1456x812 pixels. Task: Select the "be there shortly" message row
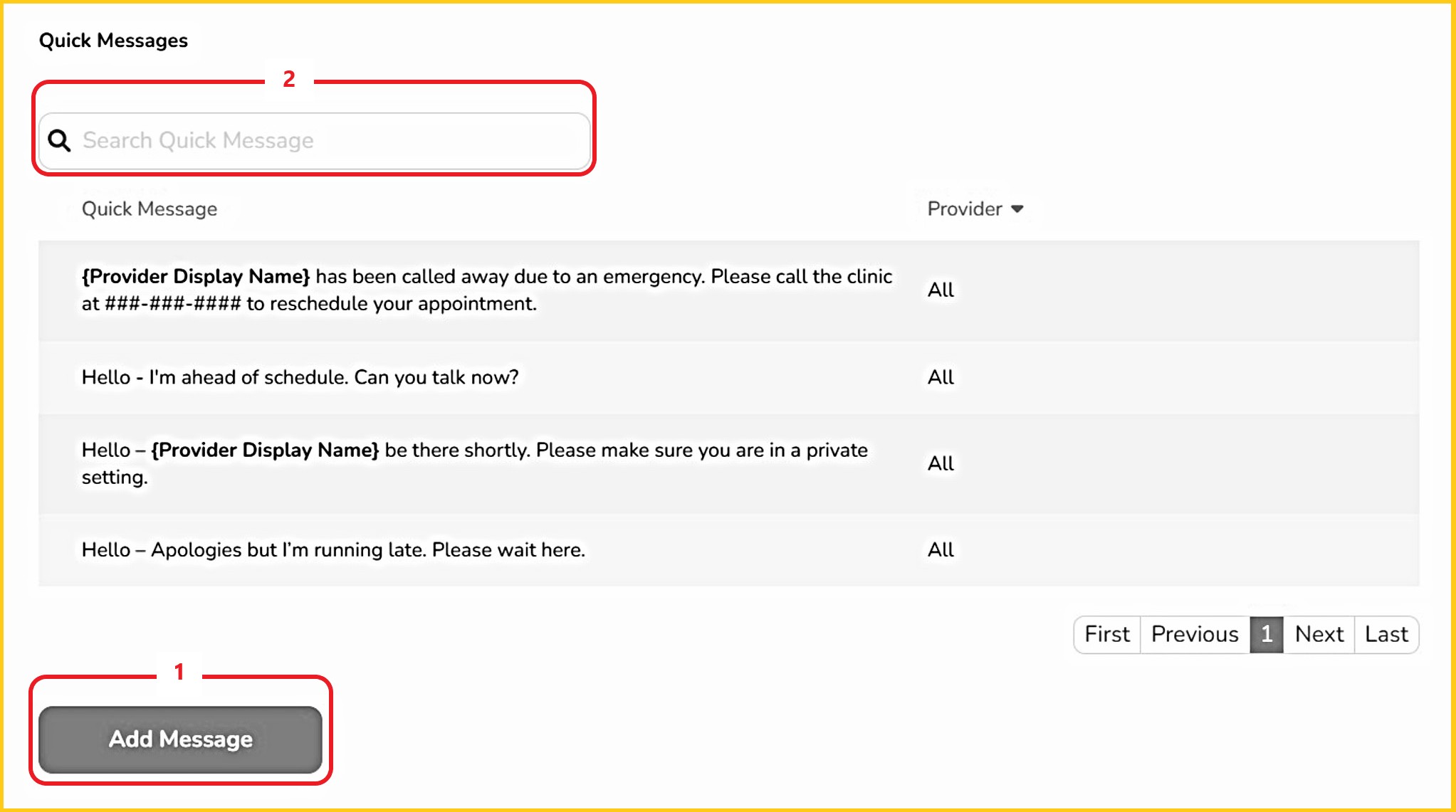(474, 463)
